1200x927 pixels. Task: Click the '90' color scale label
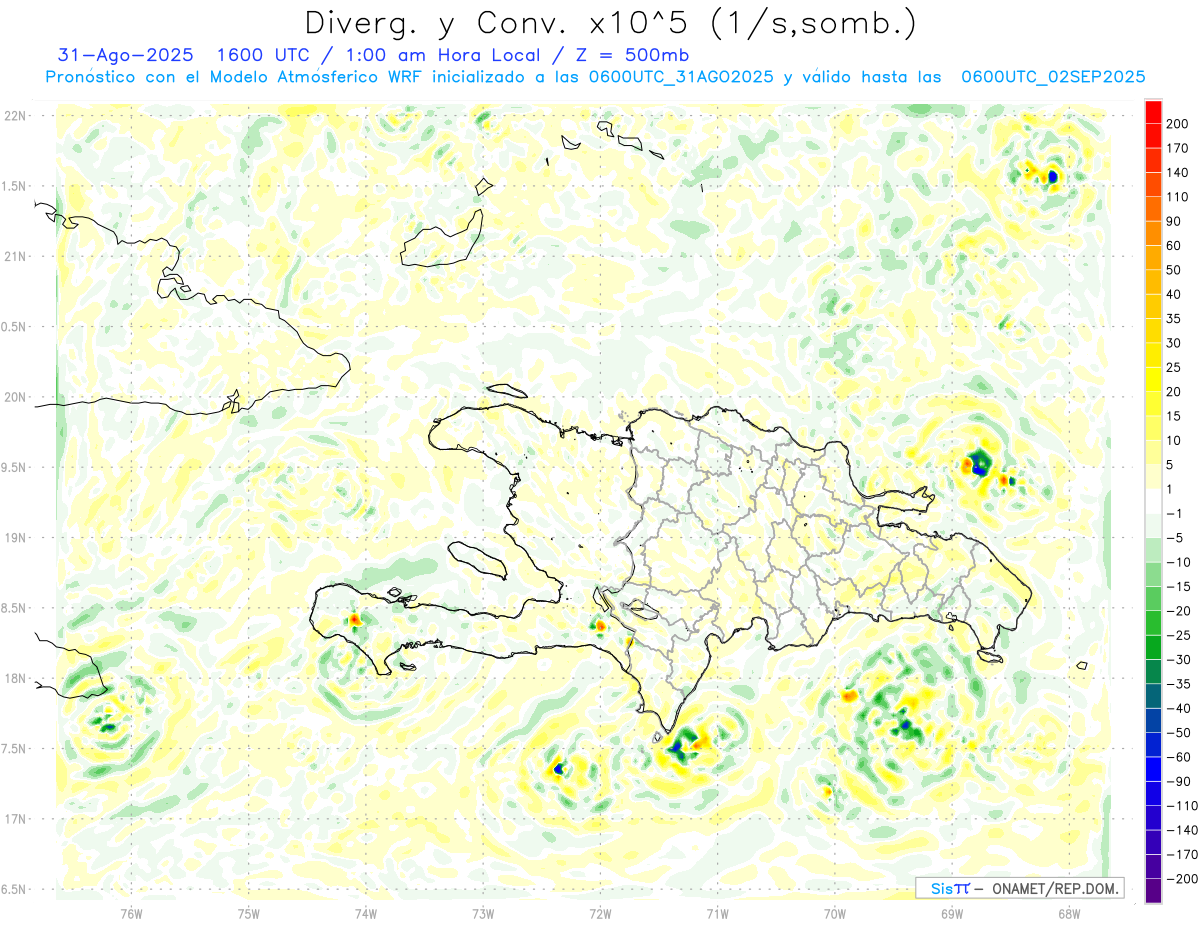coord(1174,221)
